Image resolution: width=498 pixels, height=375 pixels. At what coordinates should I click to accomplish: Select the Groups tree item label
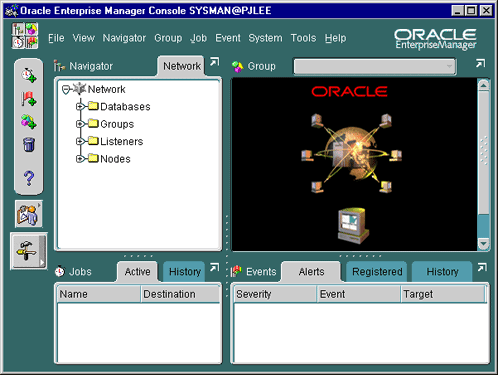117,124
